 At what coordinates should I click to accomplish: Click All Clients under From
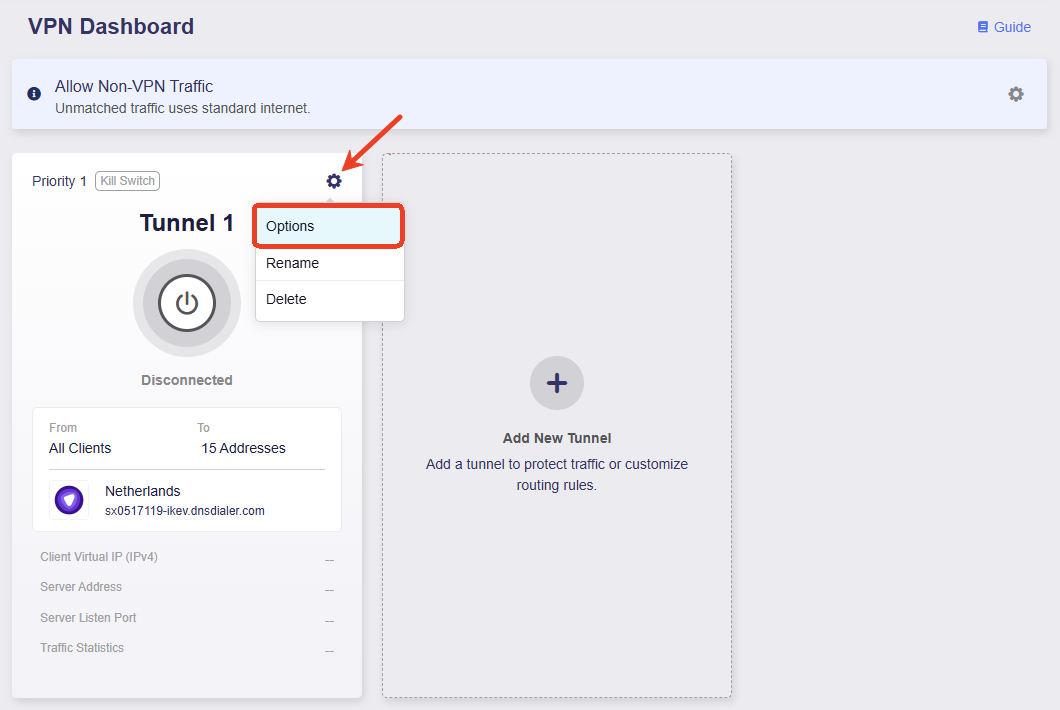point(80,448)
